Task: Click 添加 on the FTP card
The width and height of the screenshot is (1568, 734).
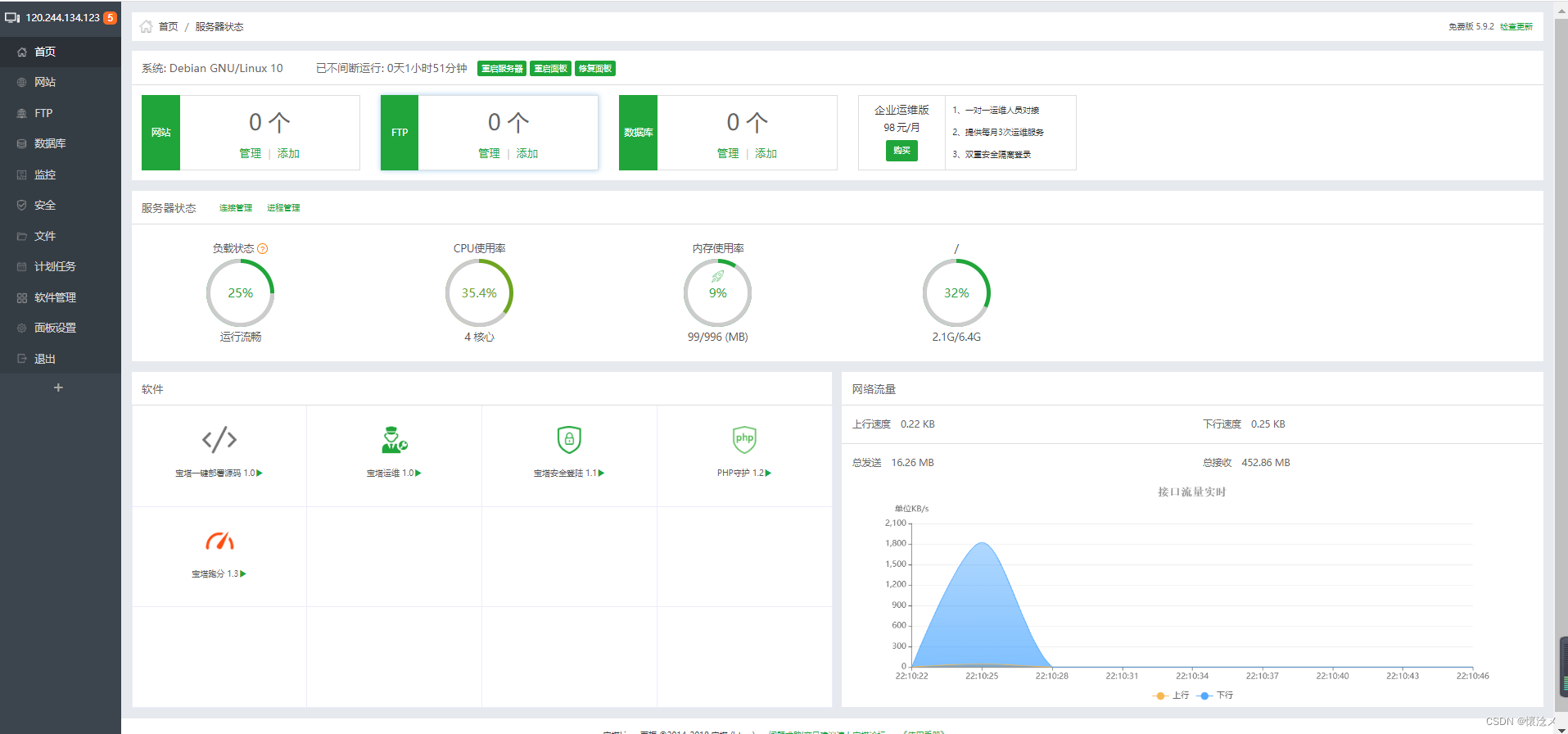Action: coord(527,154)
